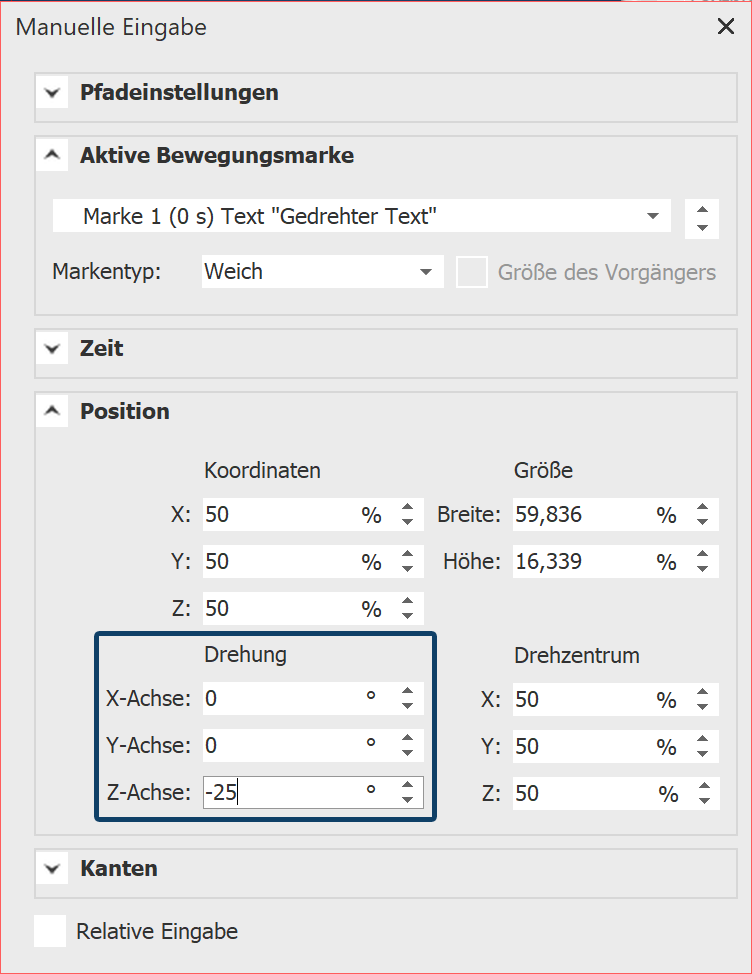Screen dimensions: 752x974
Task: Expand the Kanten section
Action: (52, 869)
